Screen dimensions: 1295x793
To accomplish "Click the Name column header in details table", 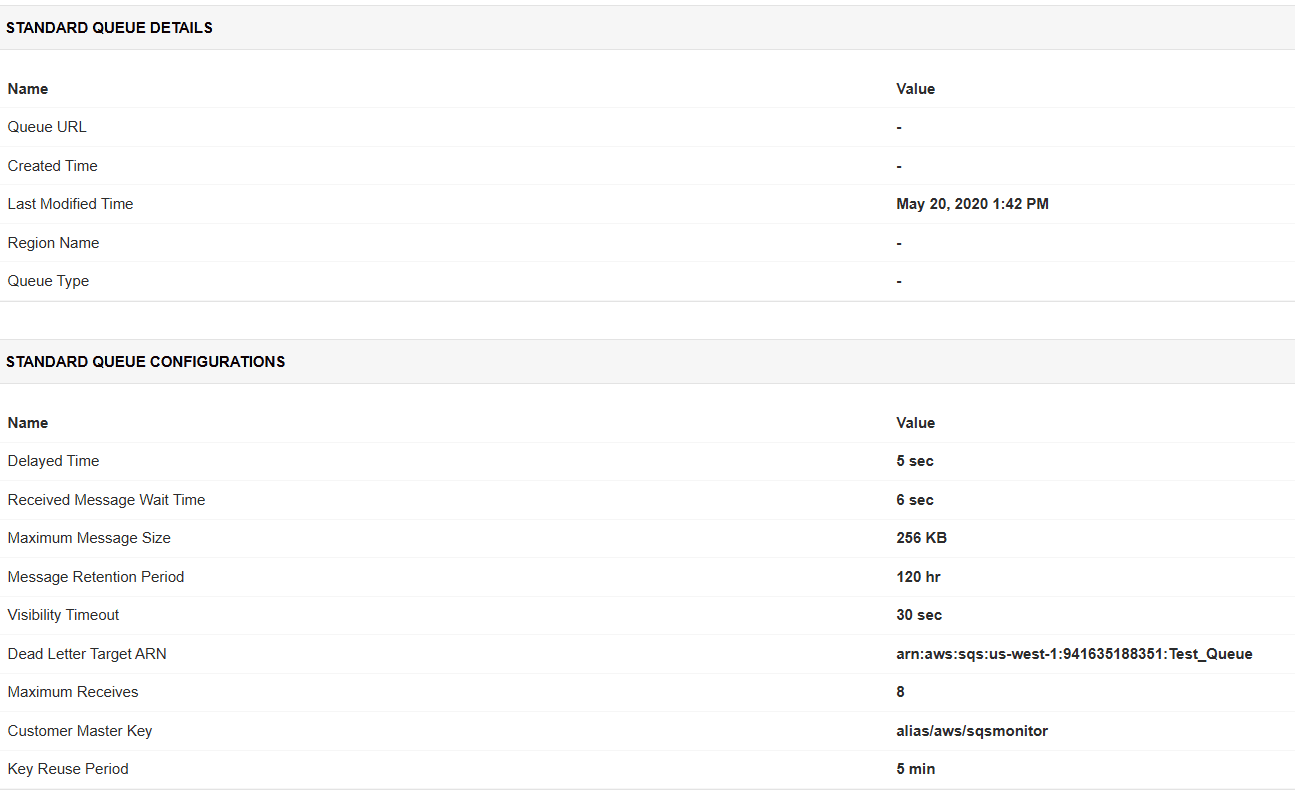I will [28, 89].
